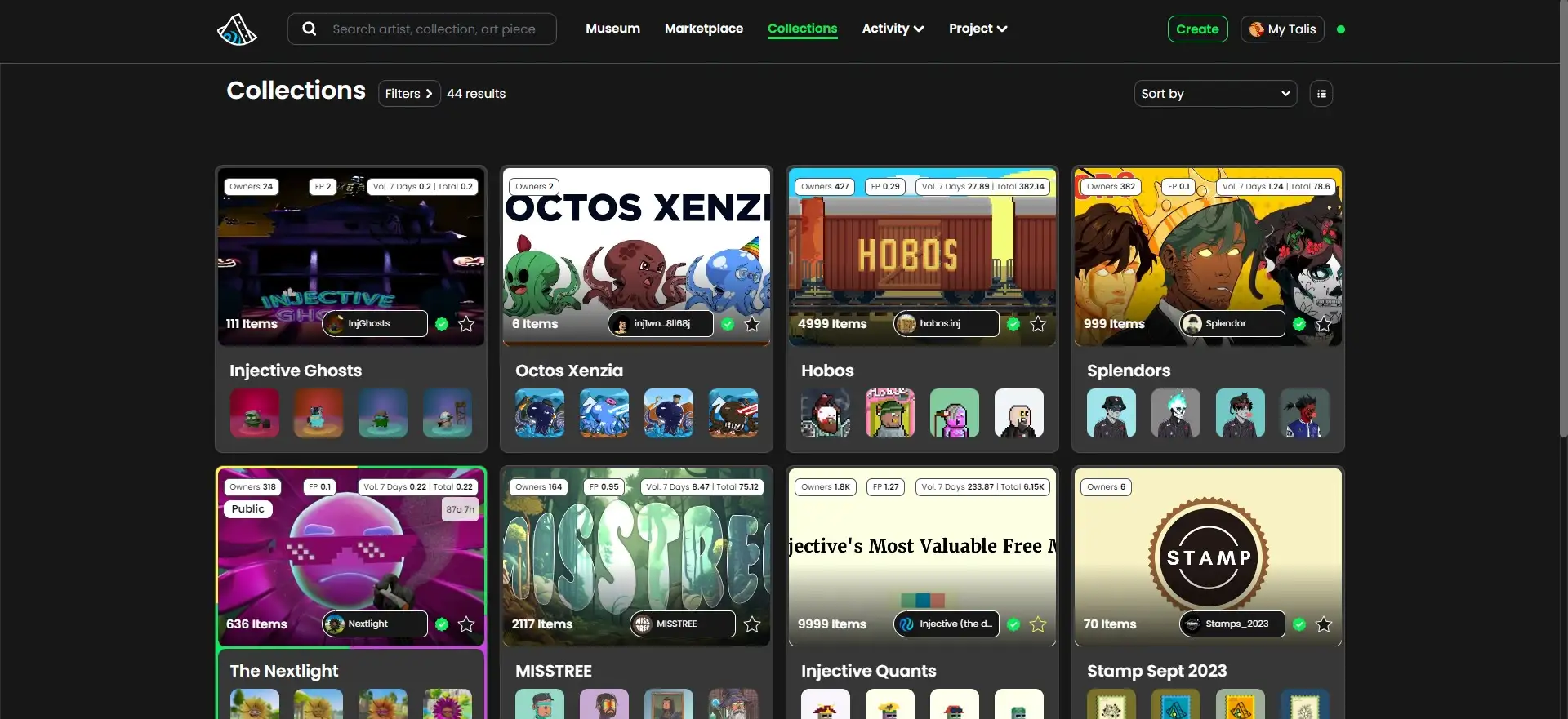Open the Marketplace tab
The width and height of the screenshot is (1568, 719).
(703, 29)
